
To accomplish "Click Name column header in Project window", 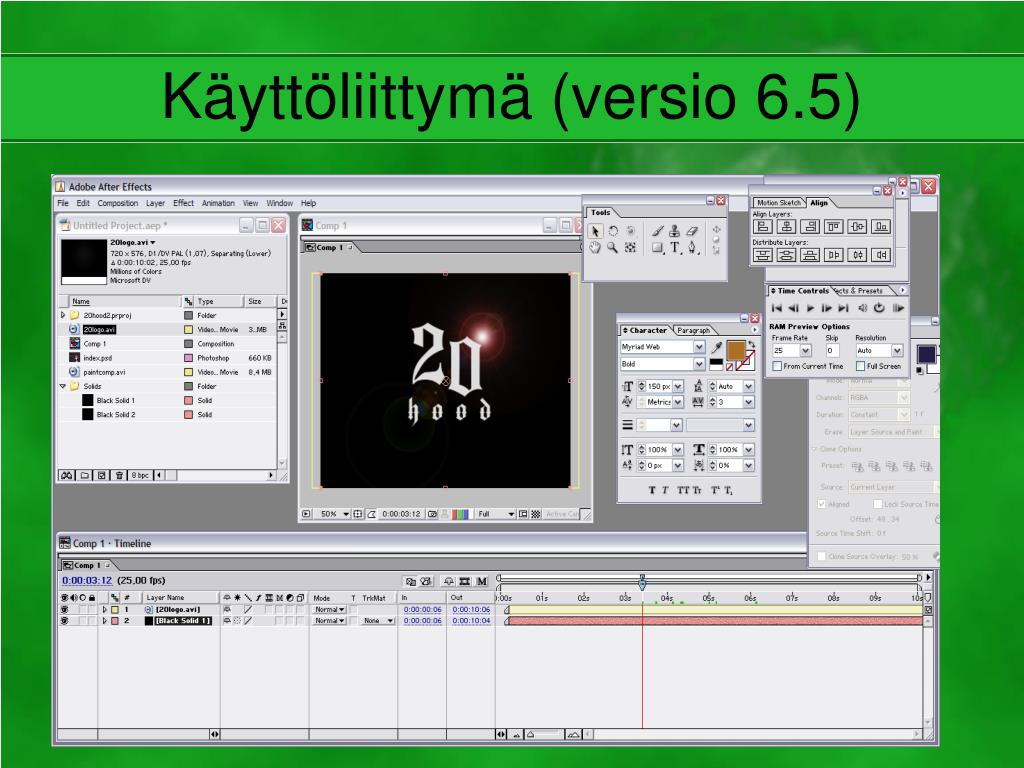I will (x=124, y=301).
